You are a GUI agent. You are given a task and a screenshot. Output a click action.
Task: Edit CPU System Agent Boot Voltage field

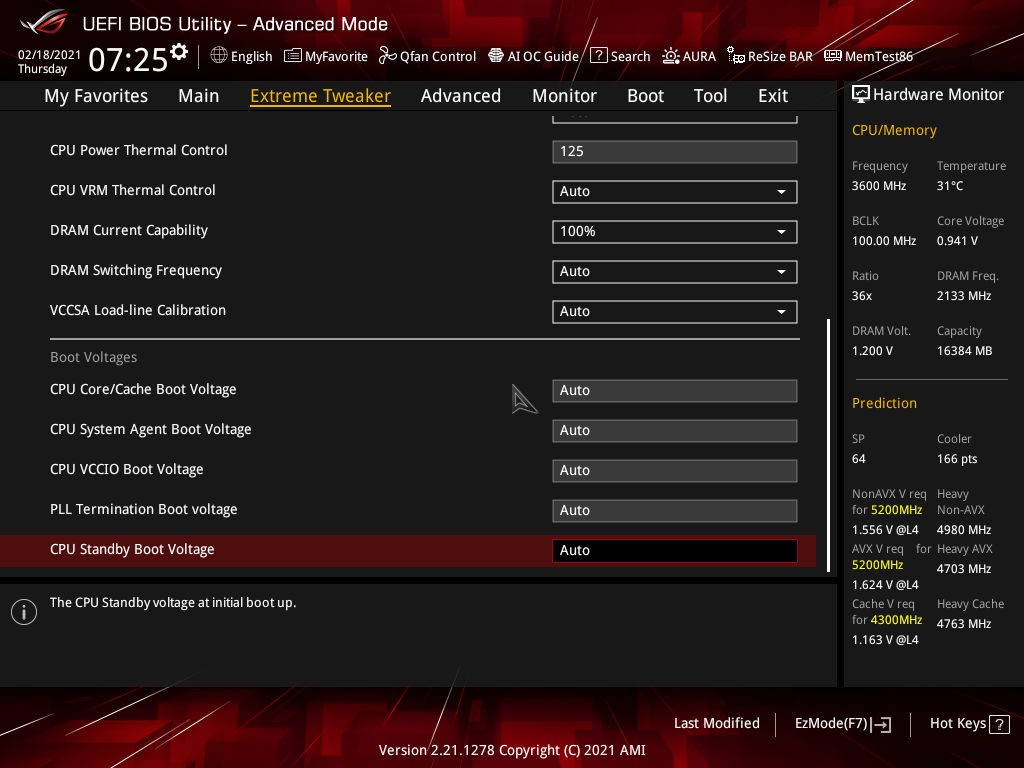pyautogui.click(x=675, y=430)
